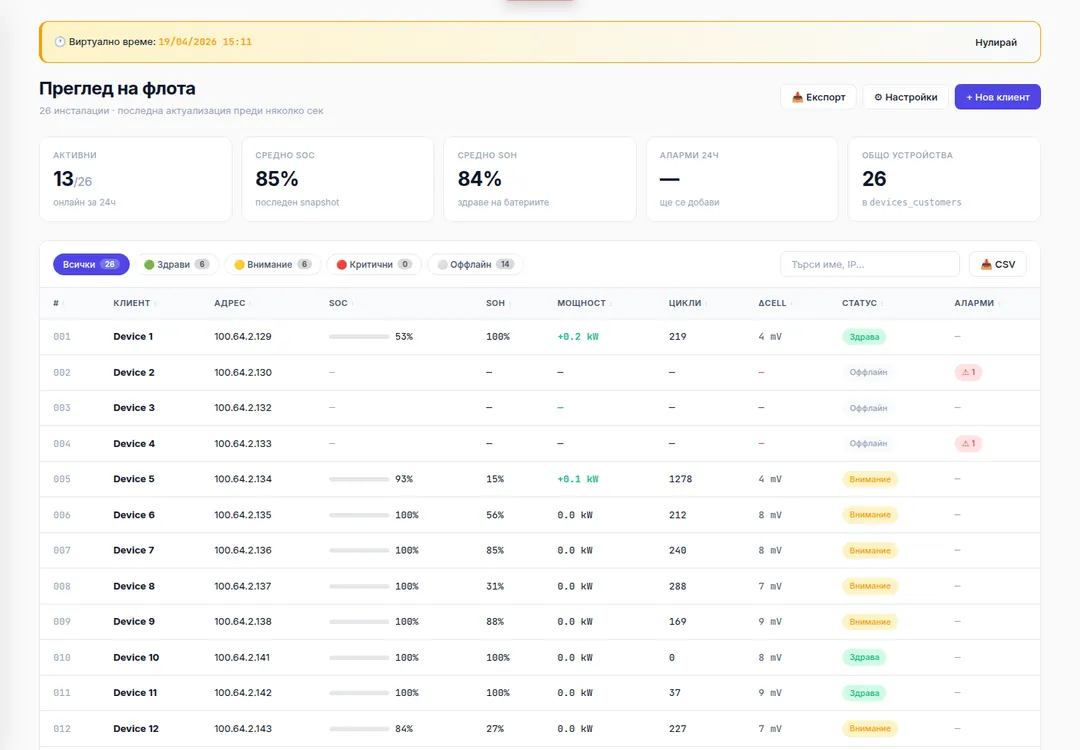Click the АЛАРМИ 24Ч summary card
The width and height of the screenshot is (1080, 750).
click(x=742, y=179)
